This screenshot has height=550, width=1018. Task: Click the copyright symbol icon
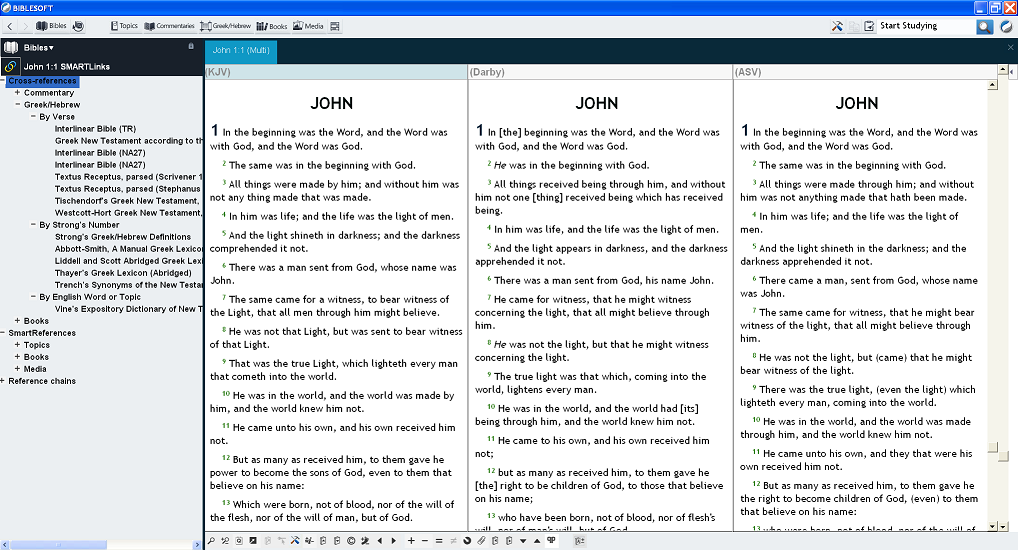point(351,541)
